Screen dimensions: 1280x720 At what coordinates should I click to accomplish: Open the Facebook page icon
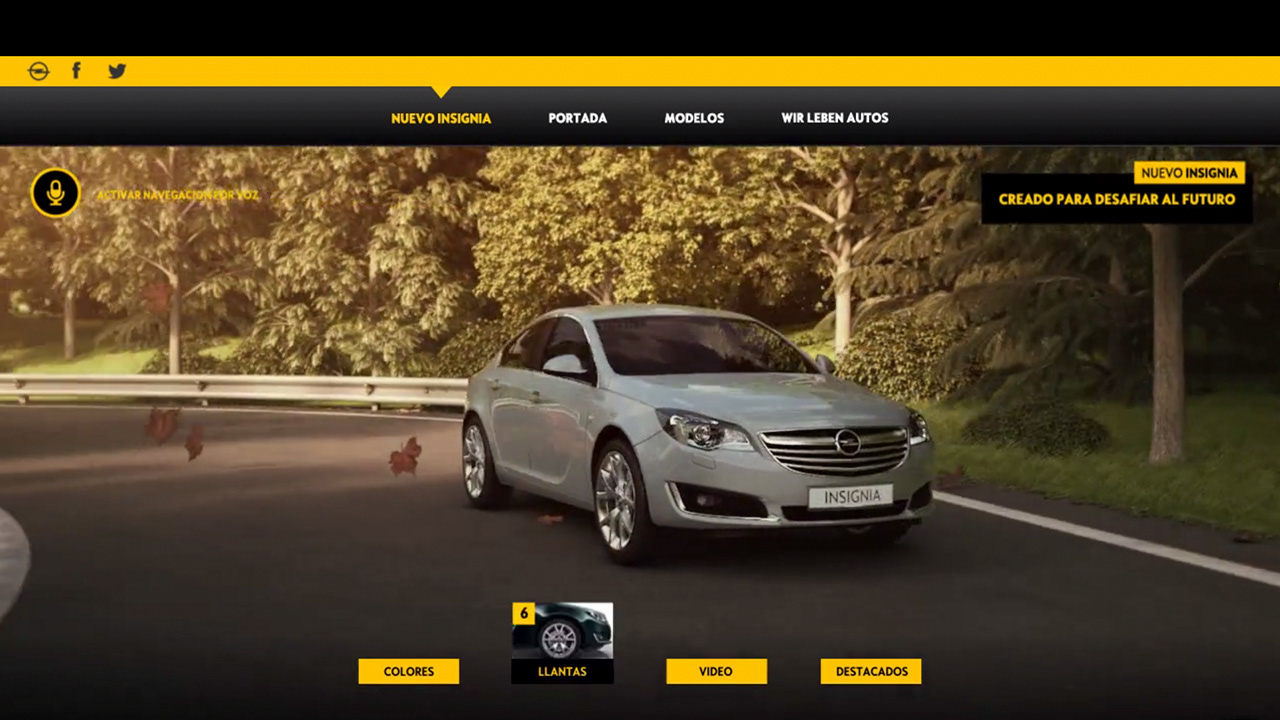[76, 71]
